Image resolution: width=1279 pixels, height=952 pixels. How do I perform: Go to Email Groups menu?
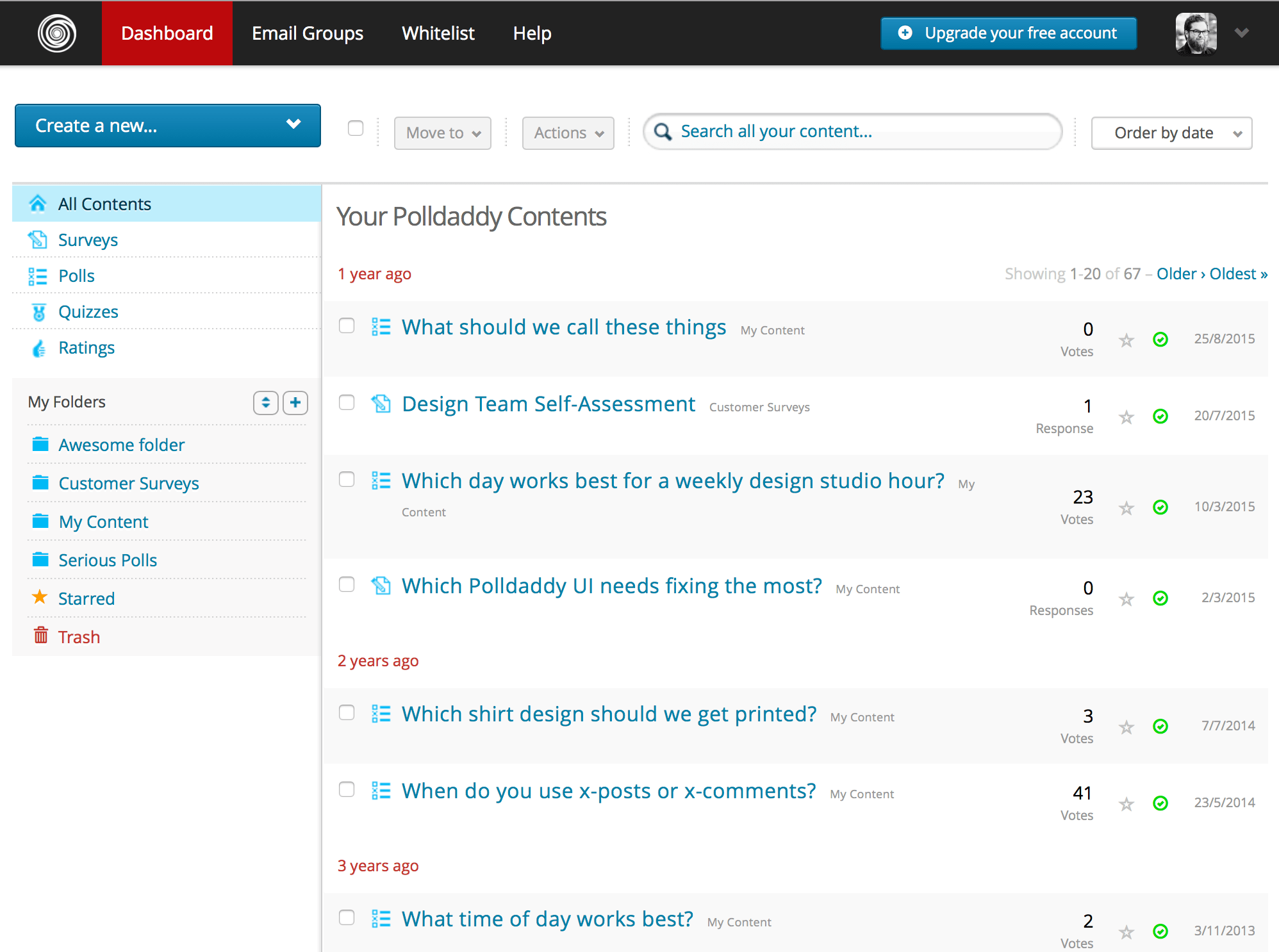click(307, 33)
